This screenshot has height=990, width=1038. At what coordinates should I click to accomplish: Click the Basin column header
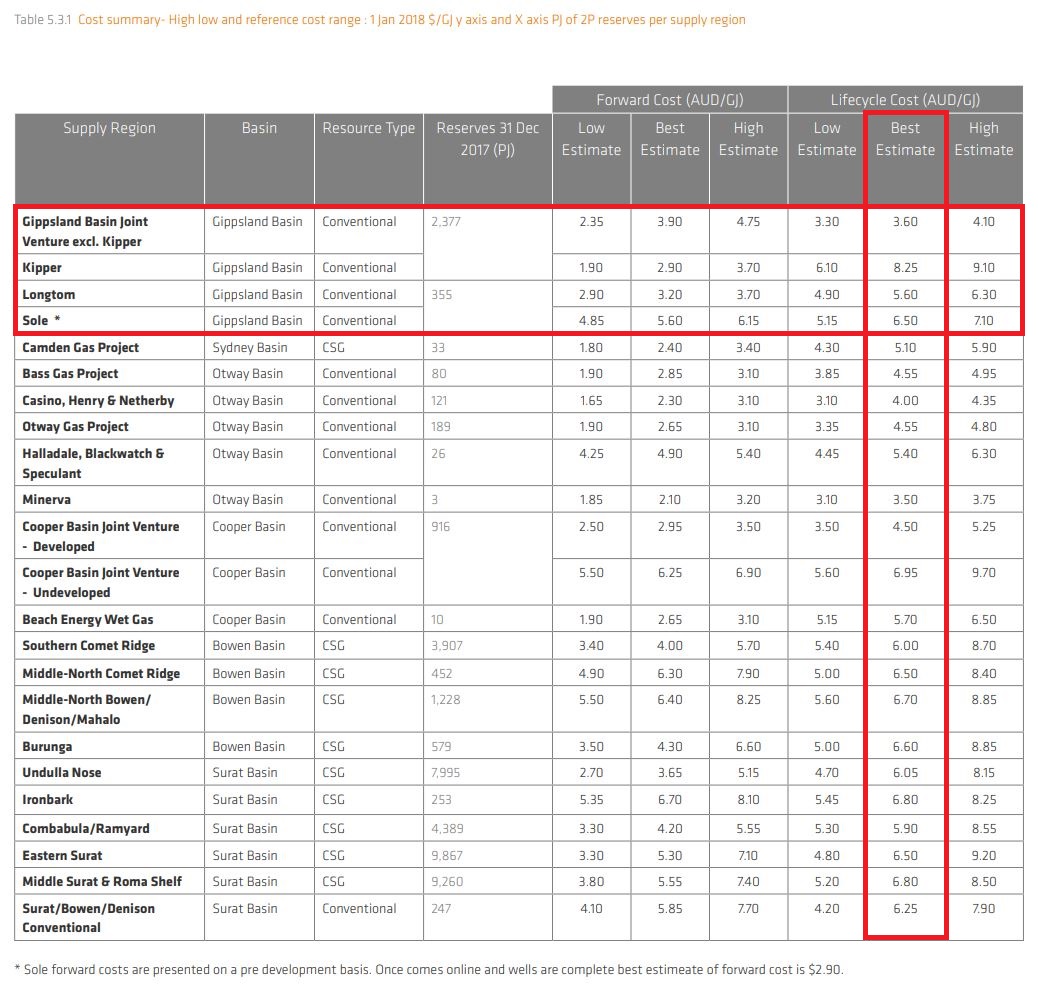click(259, 128)
